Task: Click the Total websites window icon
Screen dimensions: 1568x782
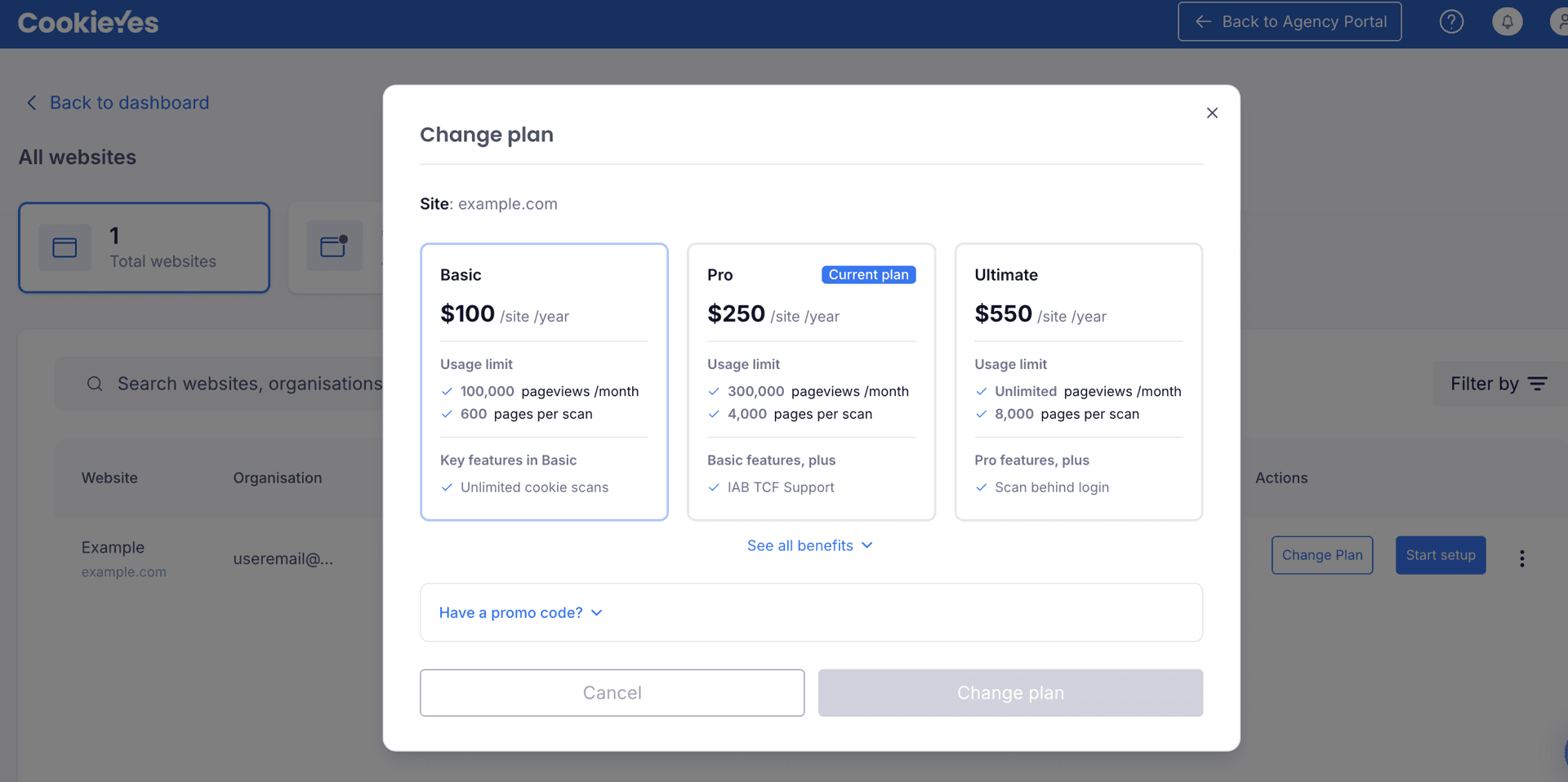Action: pyautogui.click(x=65, y=247)
